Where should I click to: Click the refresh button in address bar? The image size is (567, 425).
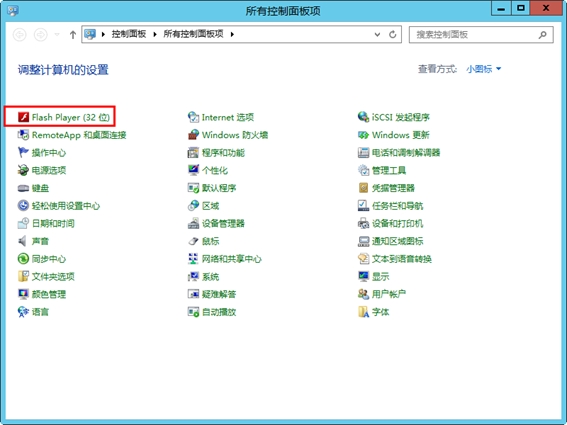tap(393, 35)
